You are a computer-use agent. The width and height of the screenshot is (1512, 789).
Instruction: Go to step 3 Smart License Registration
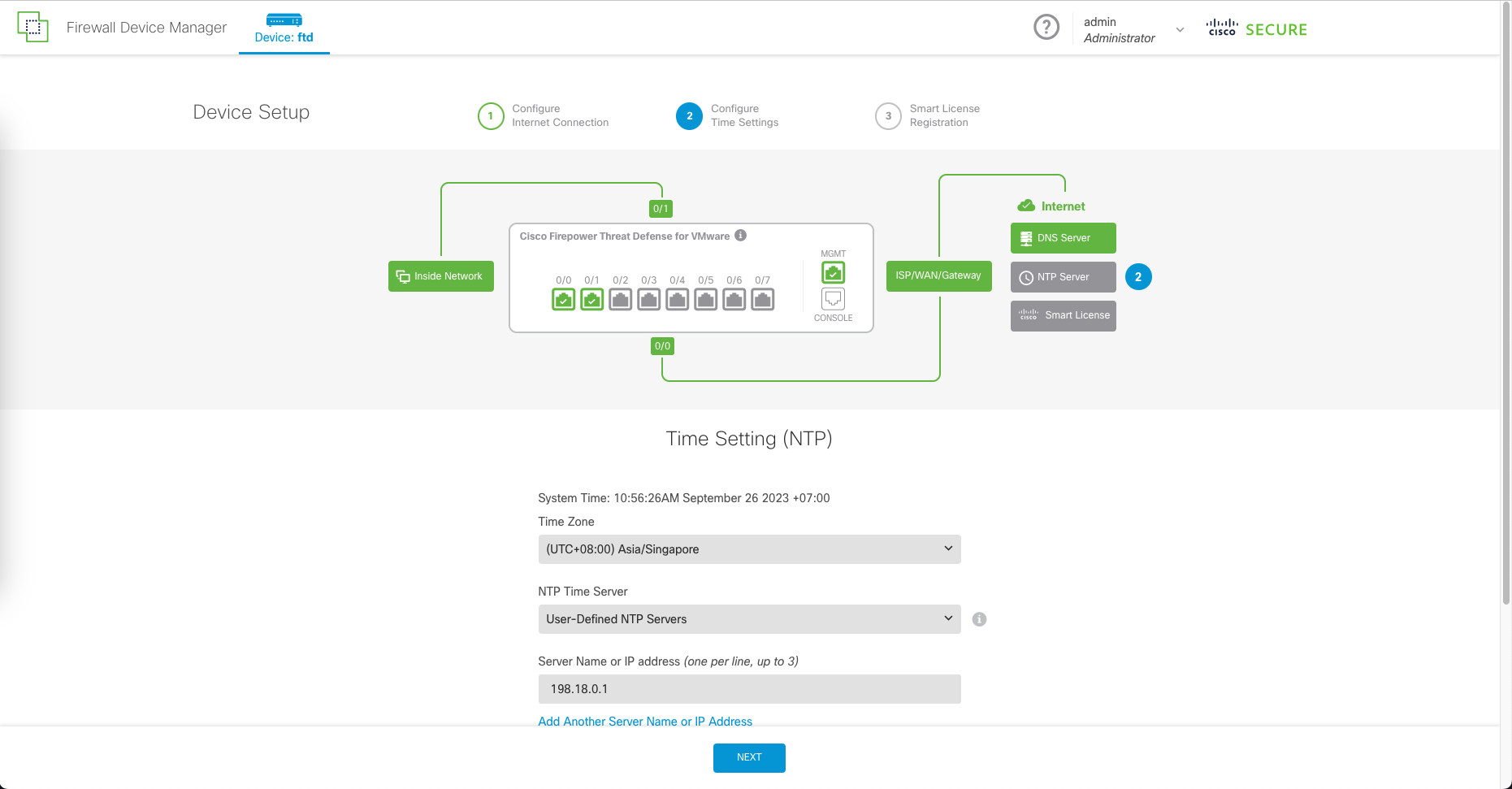tap(888, 116)
